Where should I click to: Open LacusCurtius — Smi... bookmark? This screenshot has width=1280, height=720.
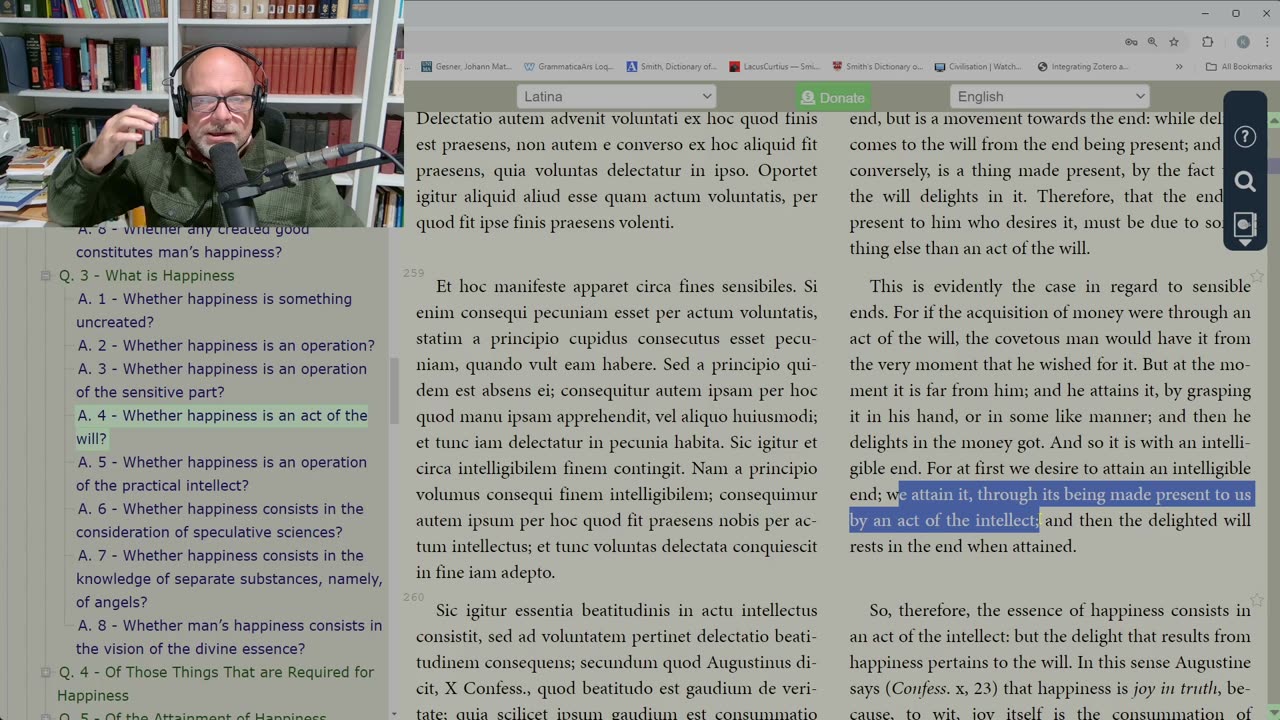(x=775, y=67)
